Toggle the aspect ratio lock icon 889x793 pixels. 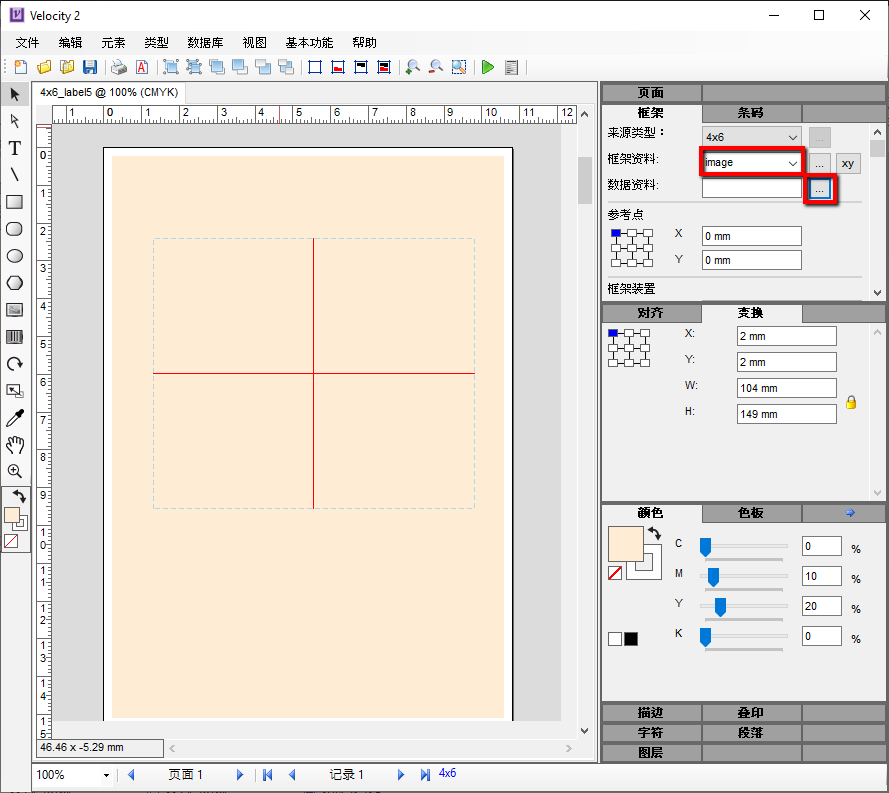[851, 402]
